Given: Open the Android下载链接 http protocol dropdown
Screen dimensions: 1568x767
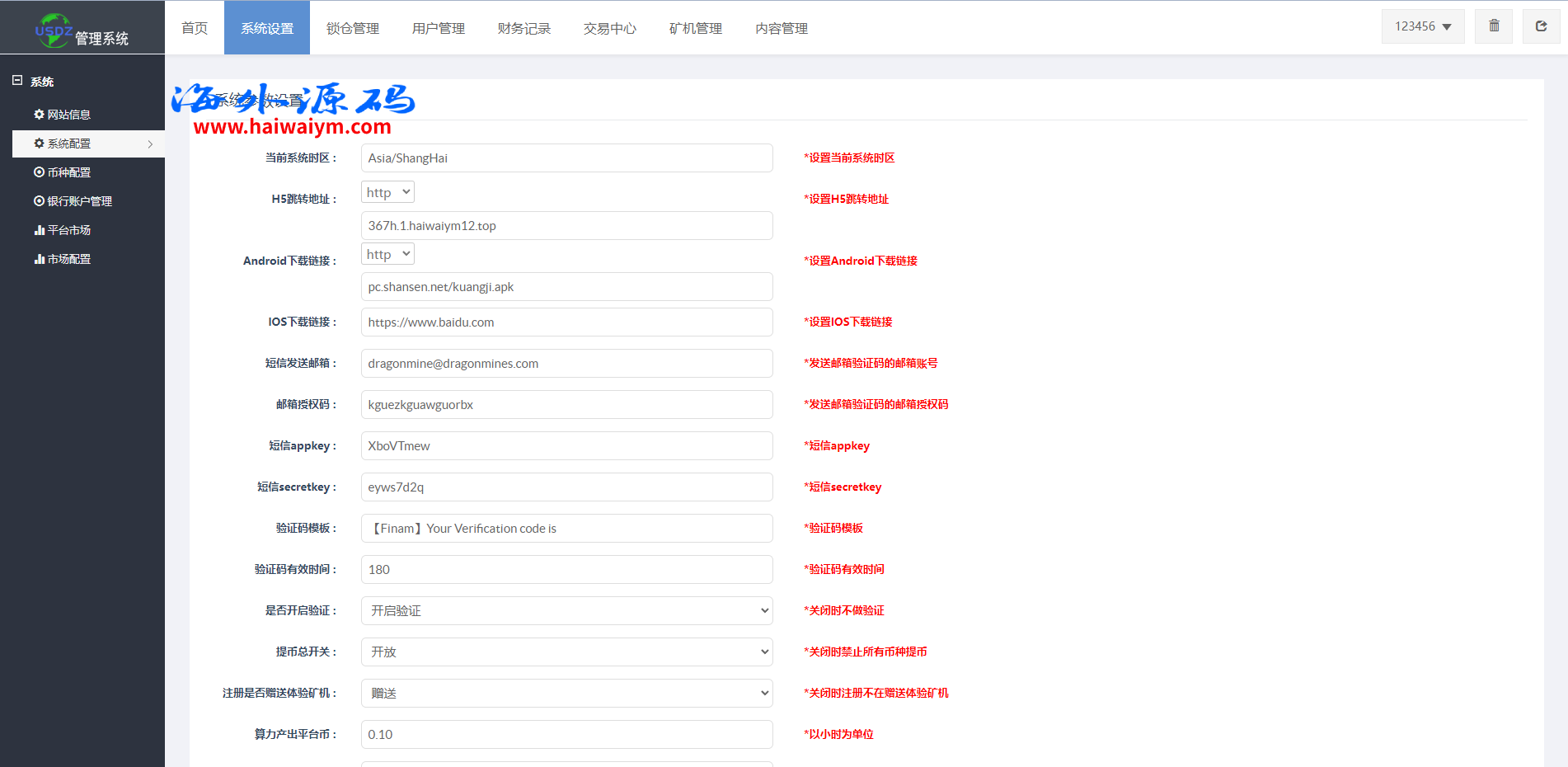Looking at the screenshot, I should tap(387, 254).
